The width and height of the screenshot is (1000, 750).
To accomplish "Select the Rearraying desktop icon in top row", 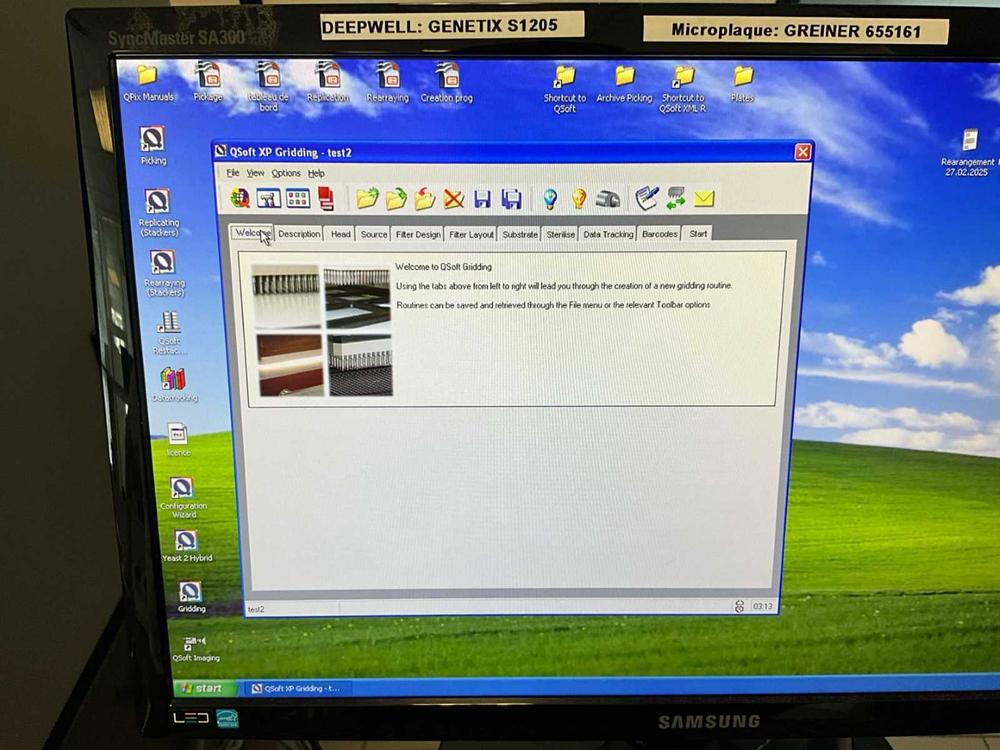I will pyautogui.click(x=387, y=82).
